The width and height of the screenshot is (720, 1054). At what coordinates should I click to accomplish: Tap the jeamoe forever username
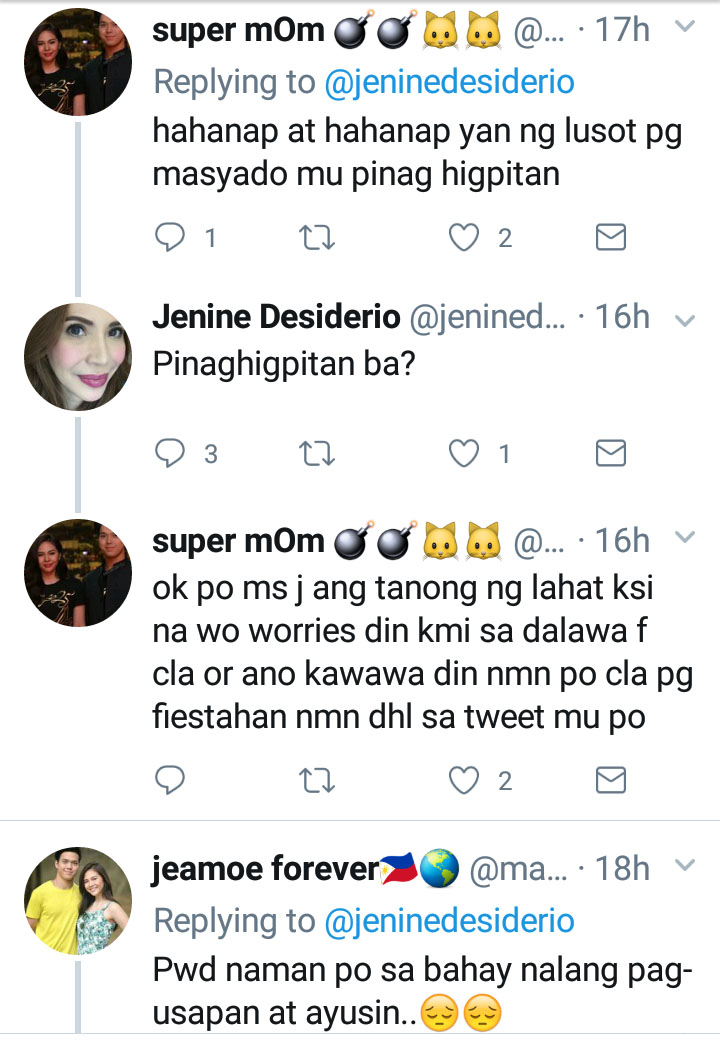coord(263,868)
